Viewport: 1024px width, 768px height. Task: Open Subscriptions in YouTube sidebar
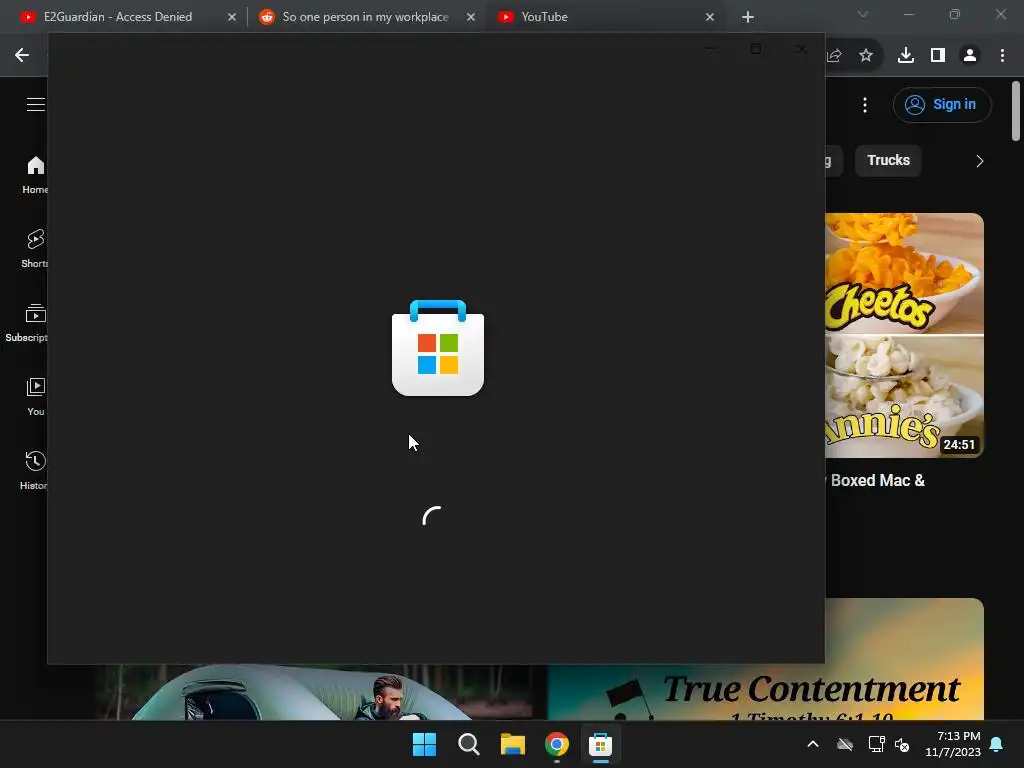coord(27,323)
